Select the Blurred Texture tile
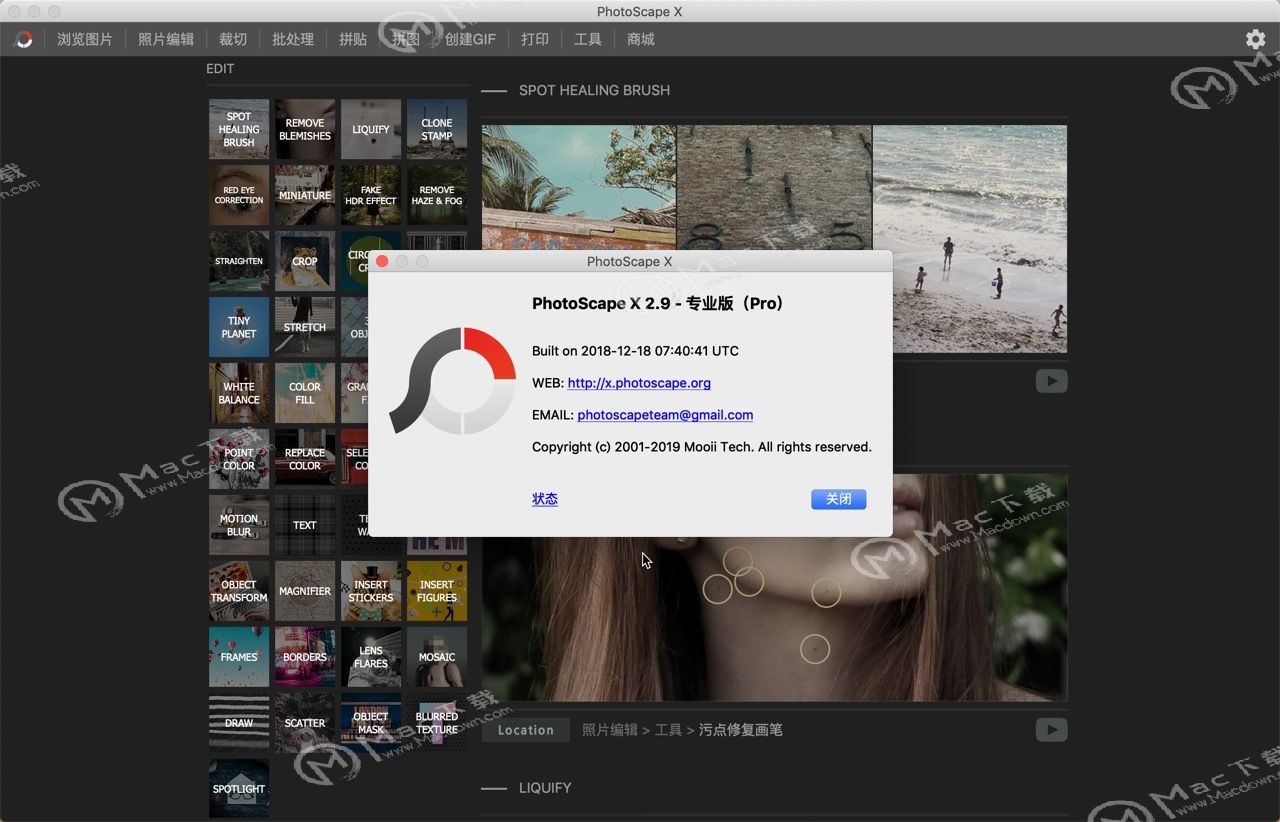 click(437, 723)
